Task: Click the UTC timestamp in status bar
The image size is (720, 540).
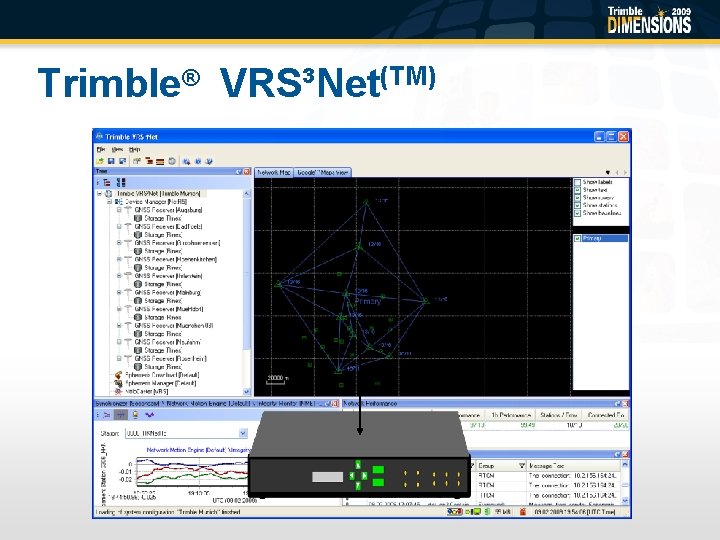Action: click(574, 512)
